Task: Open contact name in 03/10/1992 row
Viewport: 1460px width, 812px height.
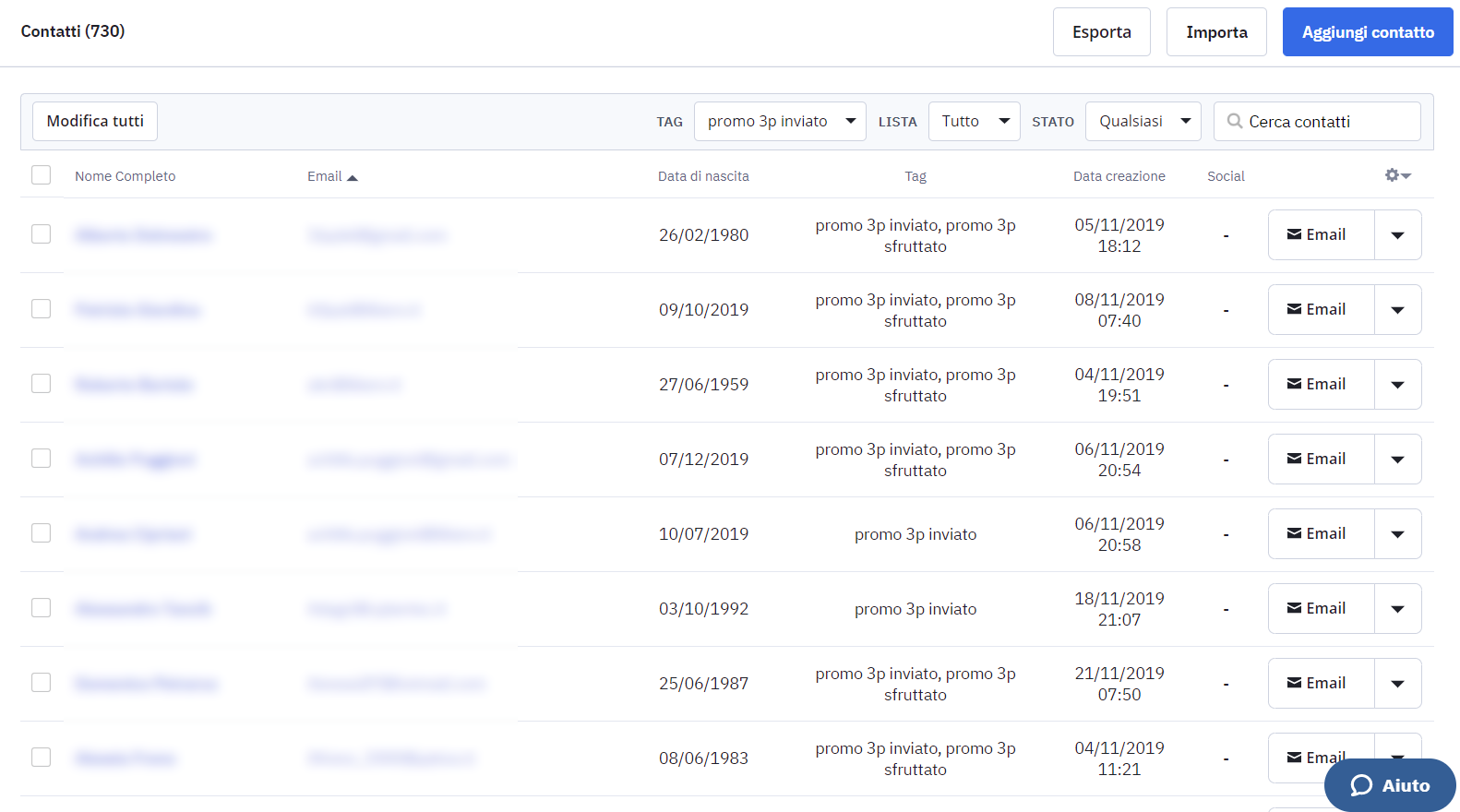Action: point(143,609)
